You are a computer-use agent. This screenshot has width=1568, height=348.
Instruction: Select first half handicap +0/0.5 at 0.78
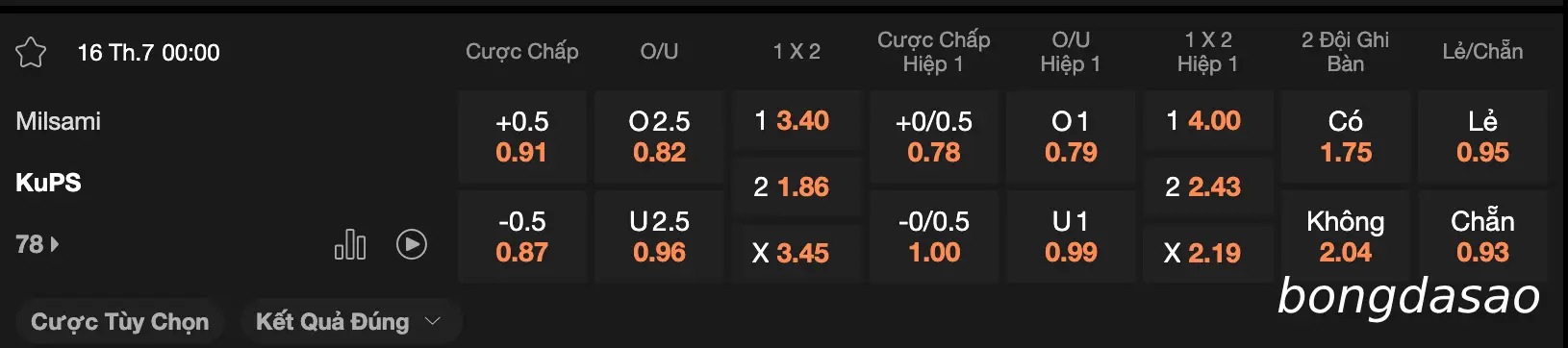pyautogui.click(x=934, y=137)
